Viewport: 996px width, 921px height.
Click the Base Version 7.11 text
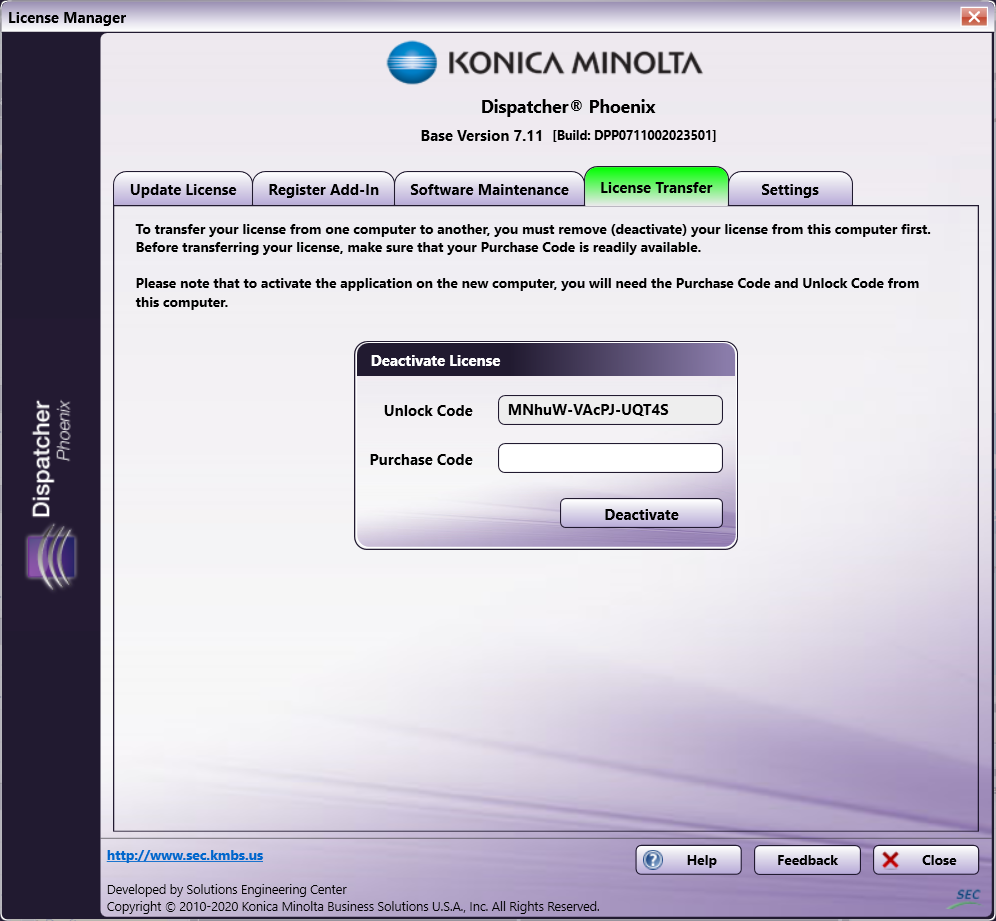(481, 135)
